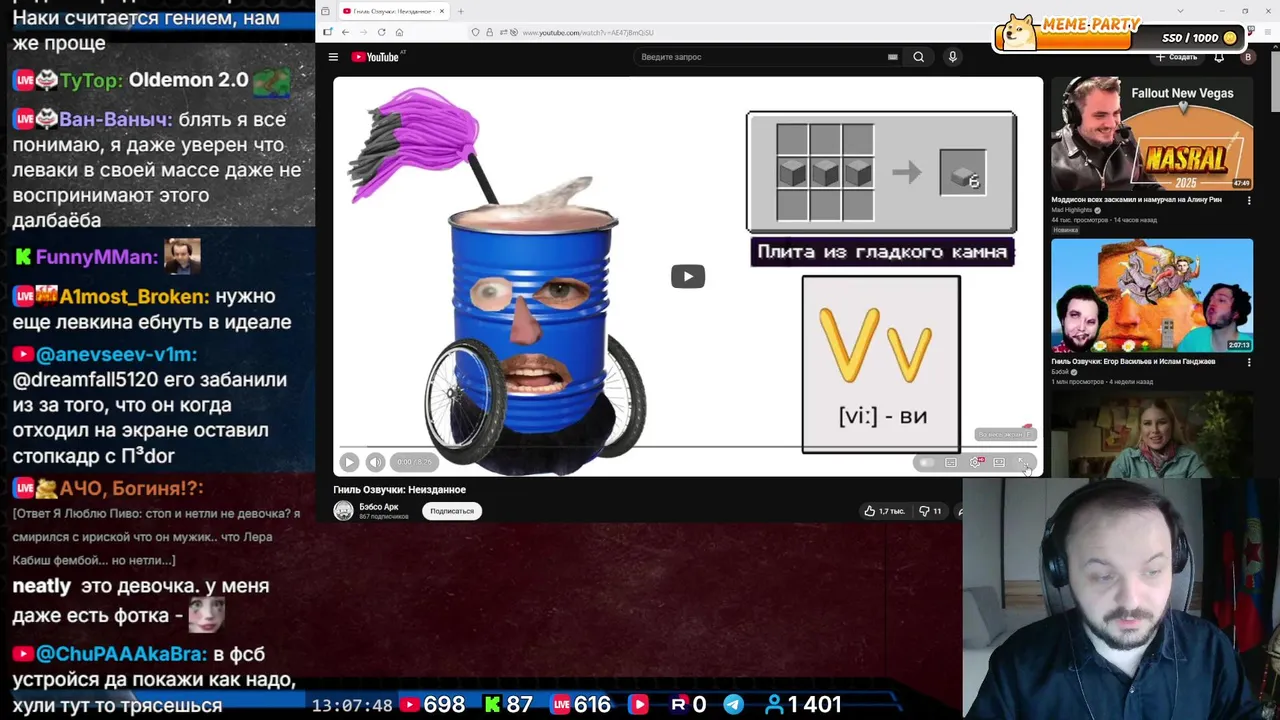Click the browser back arrow

point(345,32)
